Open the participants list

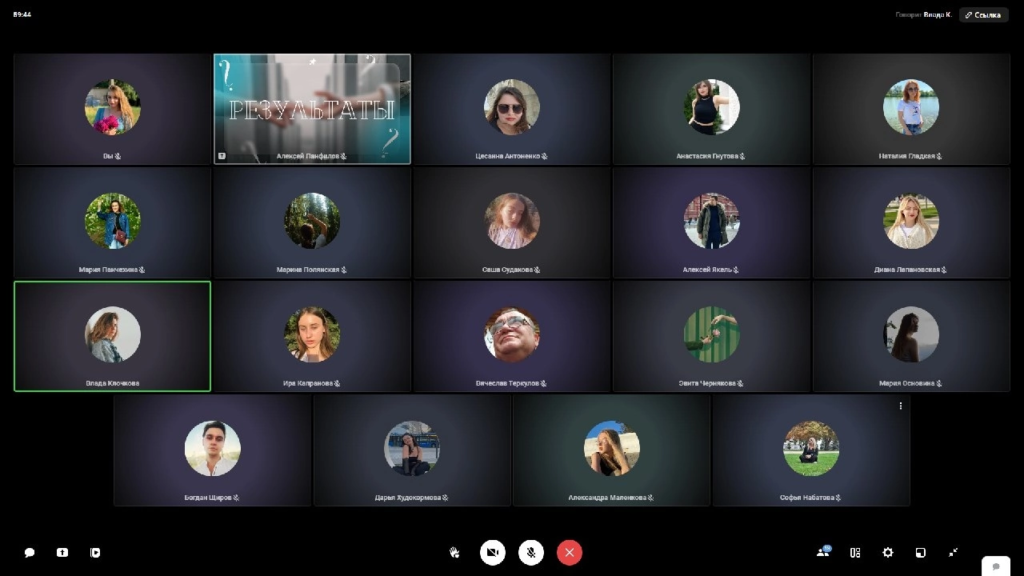pos(823,552)
